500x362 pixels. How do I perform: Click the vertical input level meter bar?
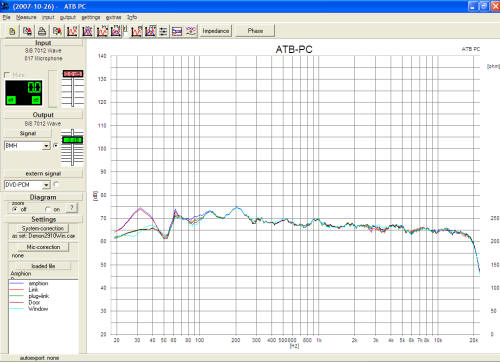(x=53, y=89)
